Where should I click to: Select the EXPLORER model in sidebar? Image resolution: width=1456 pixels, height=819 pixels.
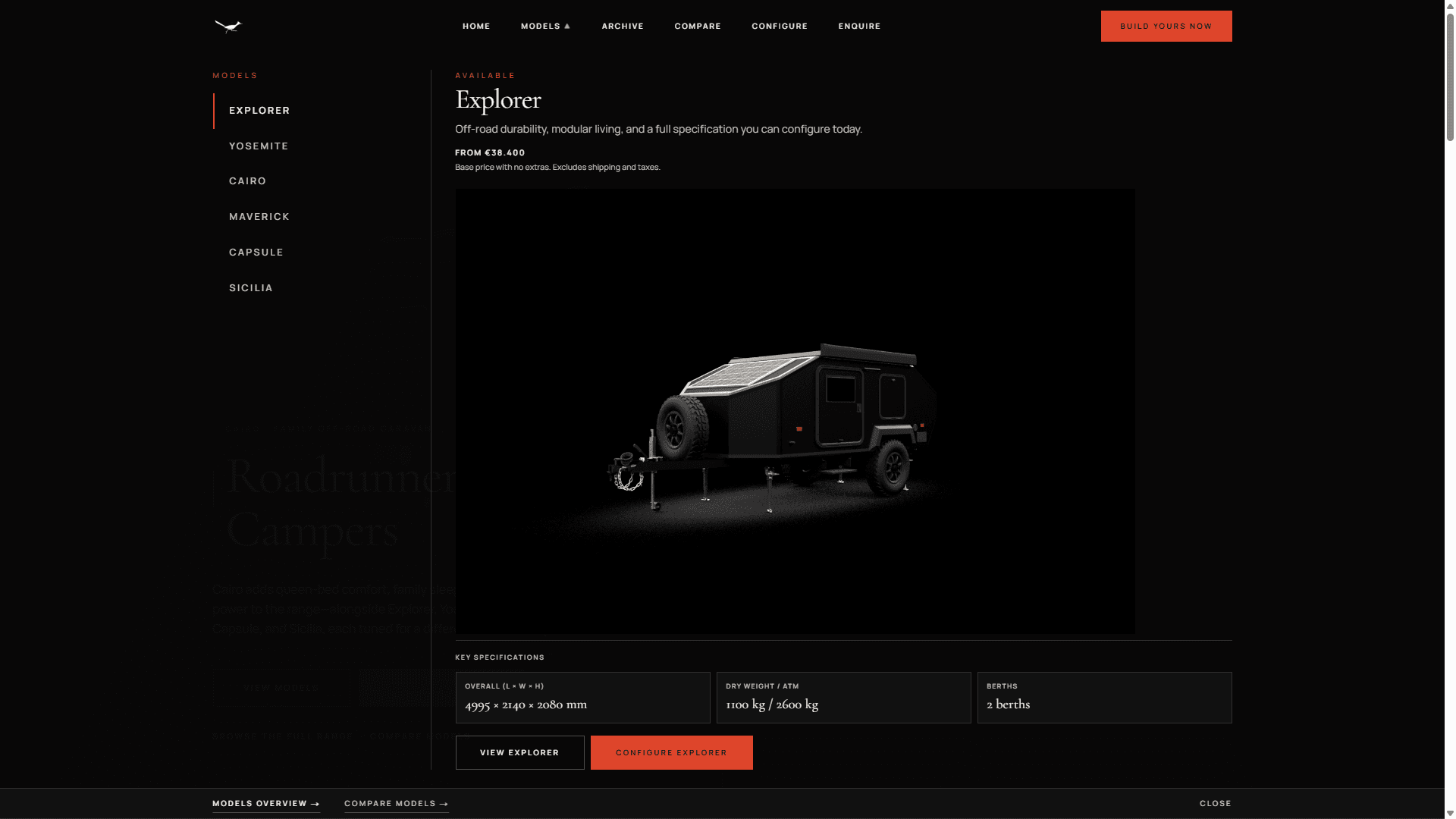coord(259,110)
